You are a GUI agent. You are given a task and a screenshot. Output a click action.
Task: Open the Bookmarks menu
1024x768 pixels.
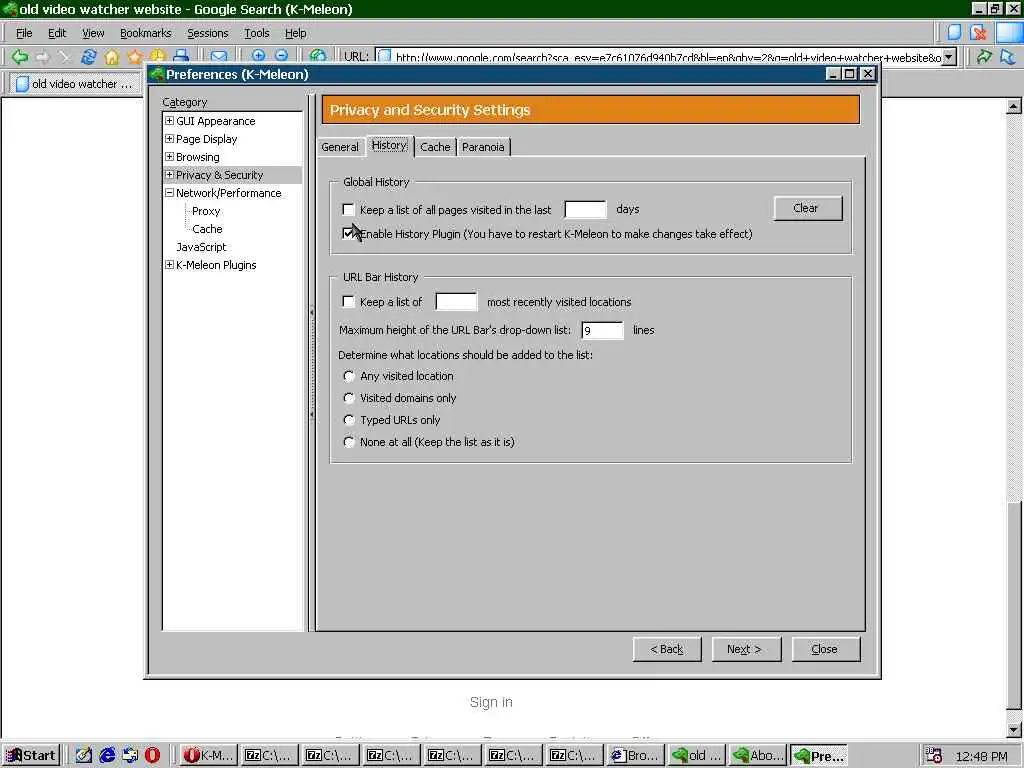[x=146, y=33]
